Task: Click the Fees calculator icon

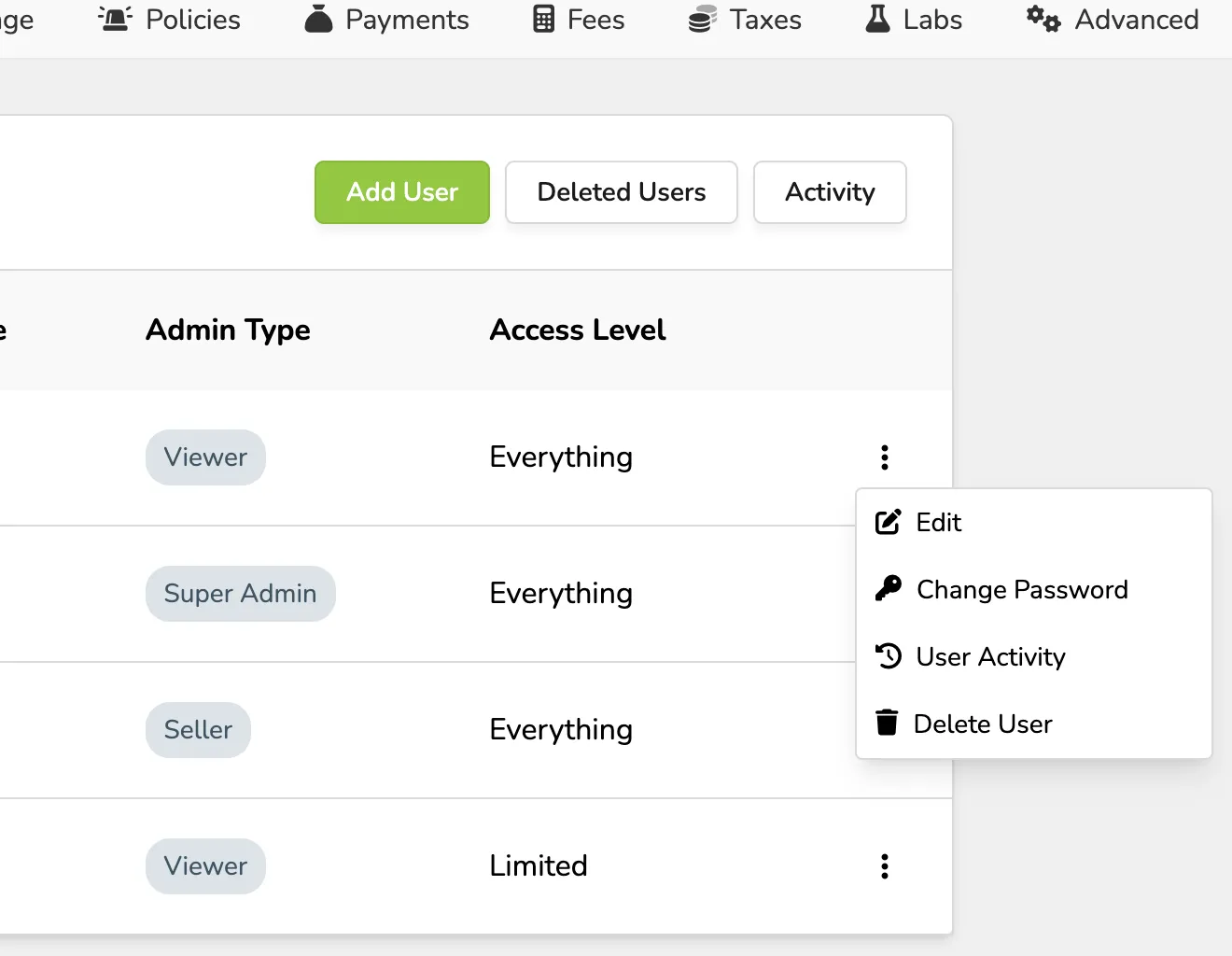Action: coord(544,19)
